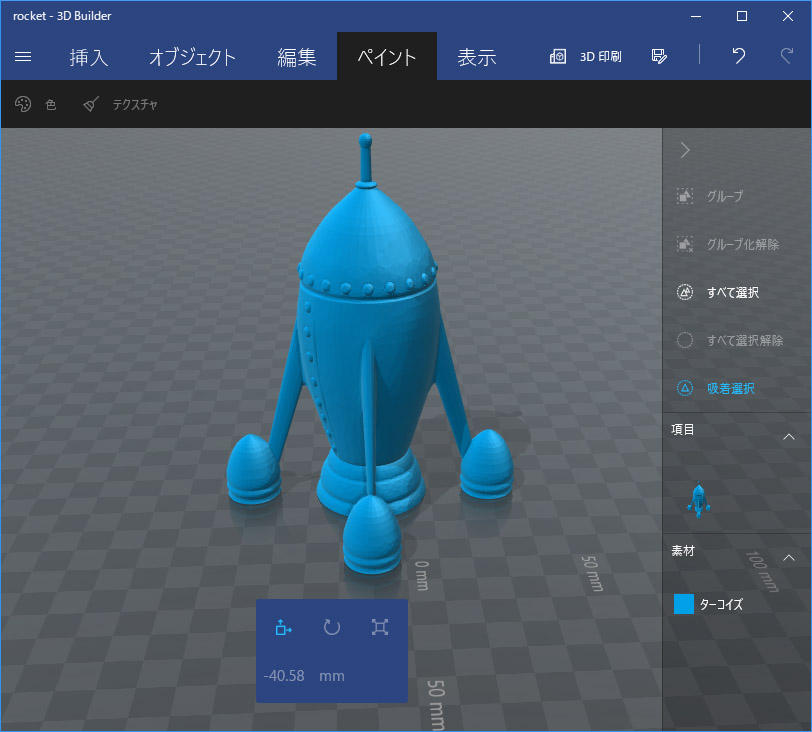Activate the scale tool in the transform bar
The width and height of the screenshot is (812, 732).
click(380, 627)
